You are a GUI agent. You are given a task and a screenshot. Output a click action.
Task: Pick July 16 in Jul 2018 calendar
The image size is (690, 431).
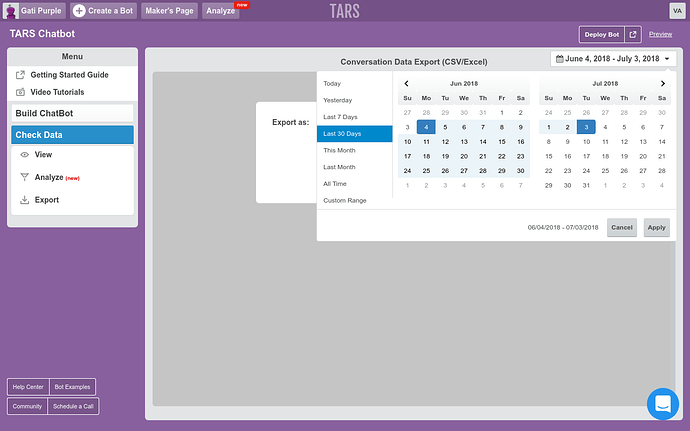click(x=567, y=156)
